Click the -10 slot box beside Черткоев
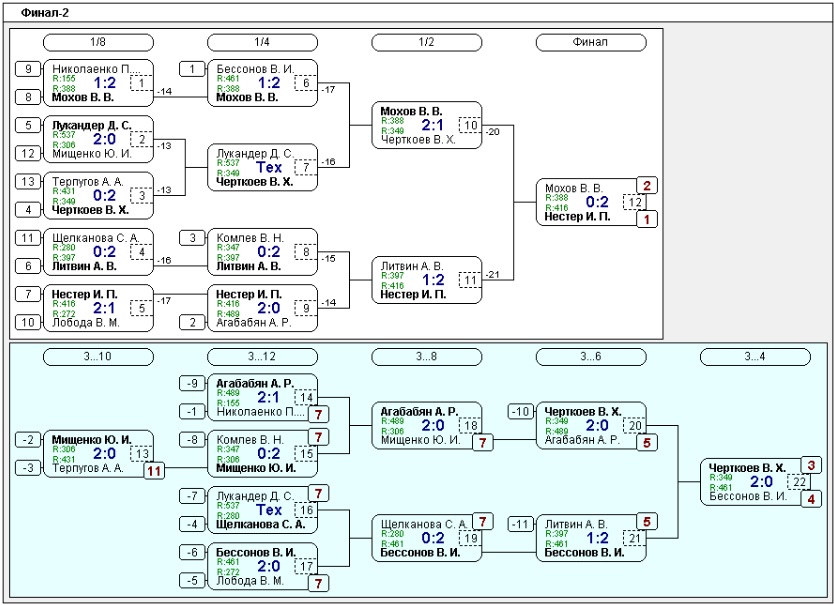Viewport: 834px width, 605px height. coord(521,411)
